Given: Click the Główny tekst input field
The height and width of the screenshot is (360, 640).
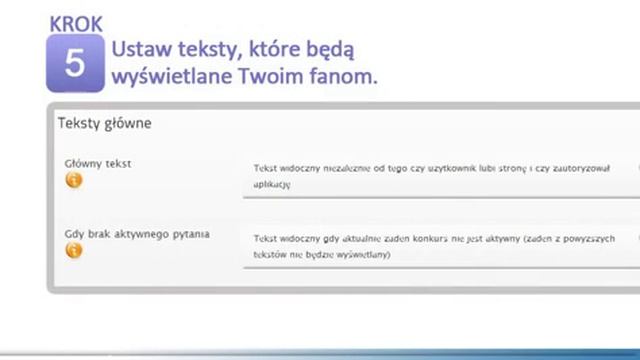Looking at the screenshot, I should (442, 177).
